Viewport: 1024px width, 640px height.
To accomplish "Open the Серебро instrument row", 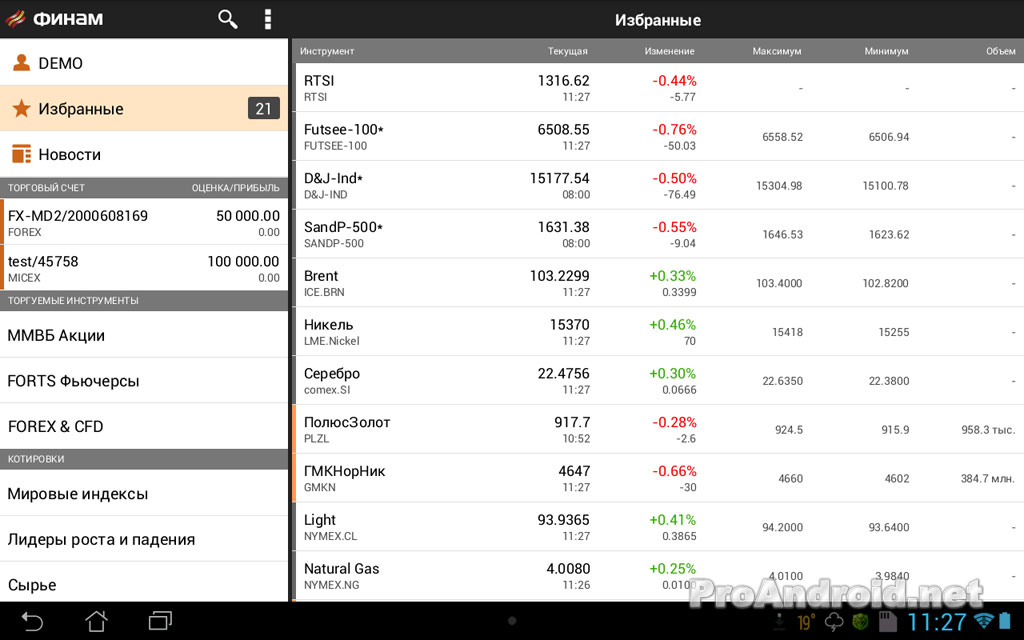I will tap(658, 381).
